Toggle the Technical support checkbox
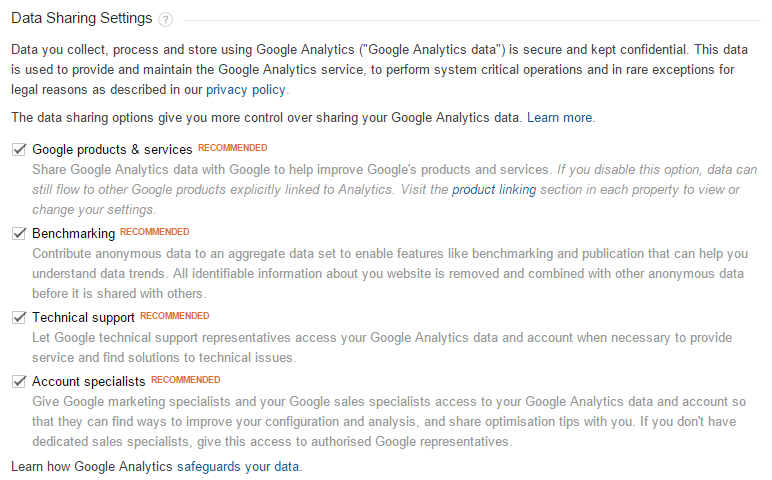The height and width of the screenshot is (480, 772). coord(19,317)
